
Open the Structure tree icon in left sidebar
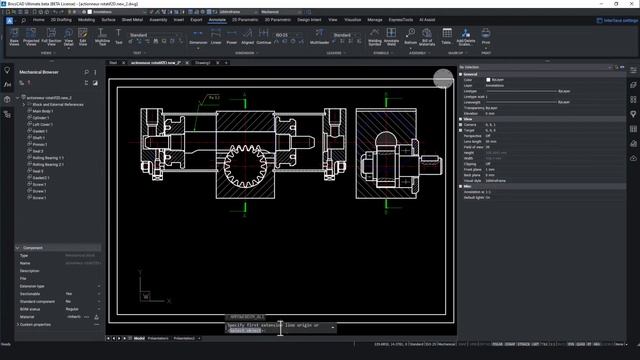(7, 114)
